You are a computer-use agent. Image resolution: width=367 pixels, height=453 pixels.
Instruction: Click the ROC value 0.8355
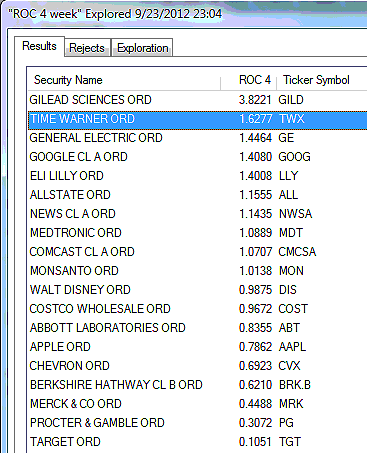[x=255, y=328]
